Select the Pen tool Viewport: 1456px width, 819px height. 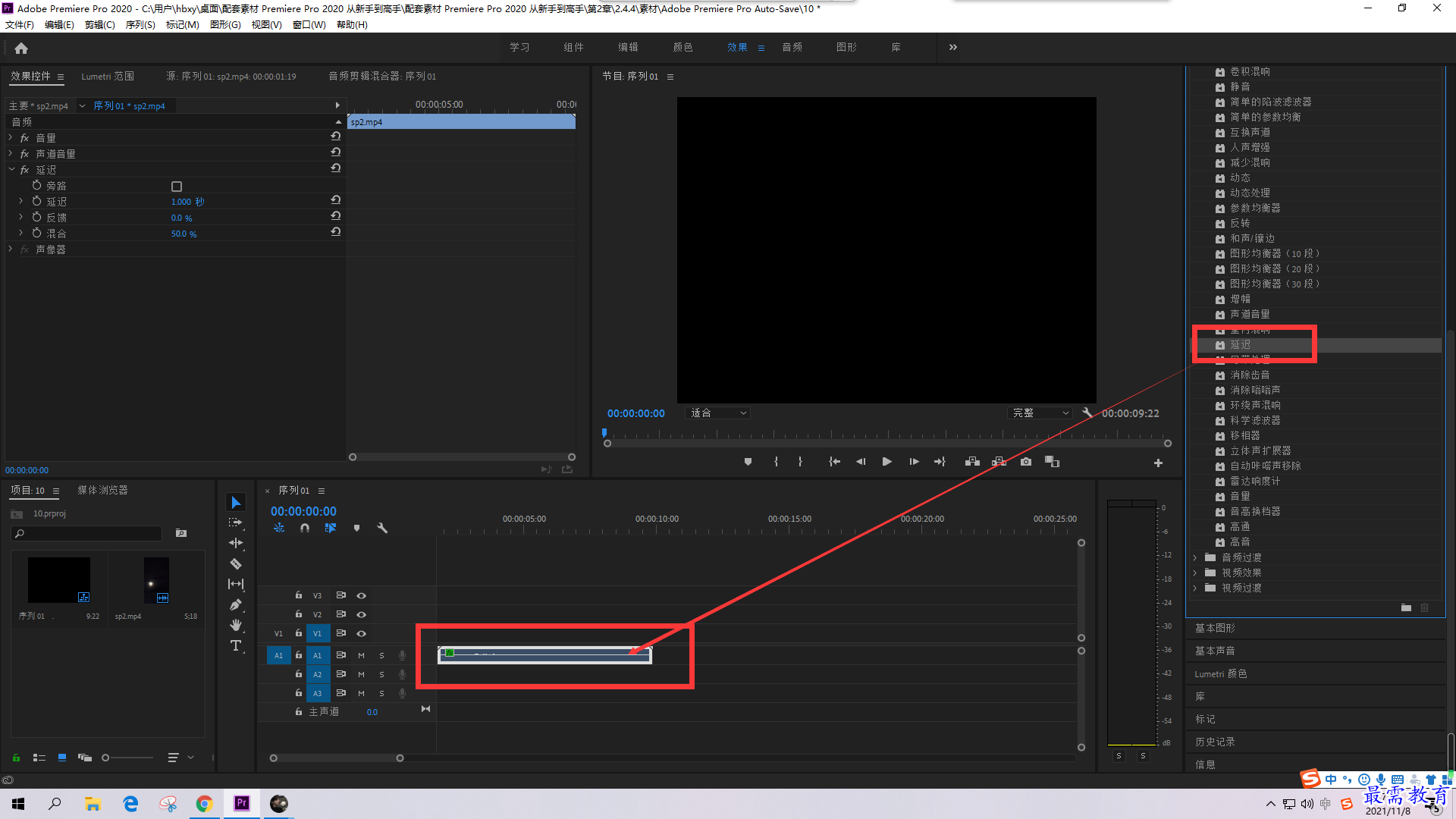pos(236,604)
